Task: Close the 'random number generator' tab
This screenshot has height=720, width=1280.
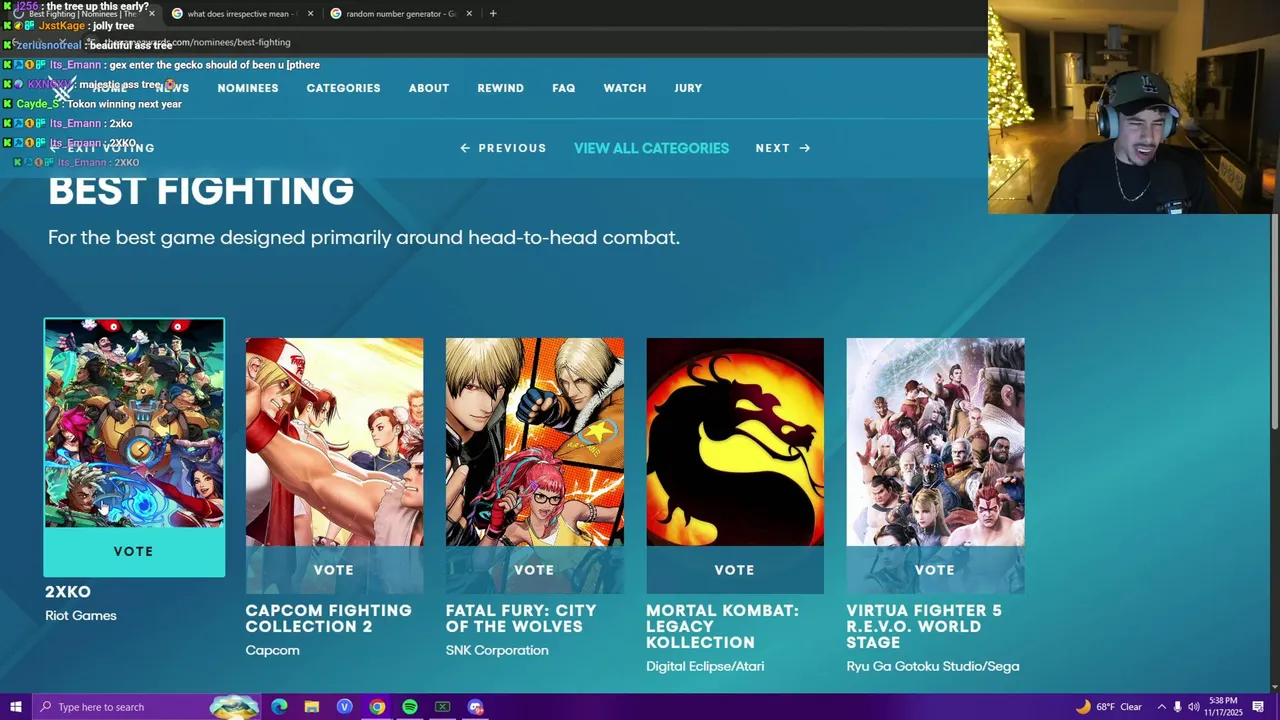Action: (469, 14)
